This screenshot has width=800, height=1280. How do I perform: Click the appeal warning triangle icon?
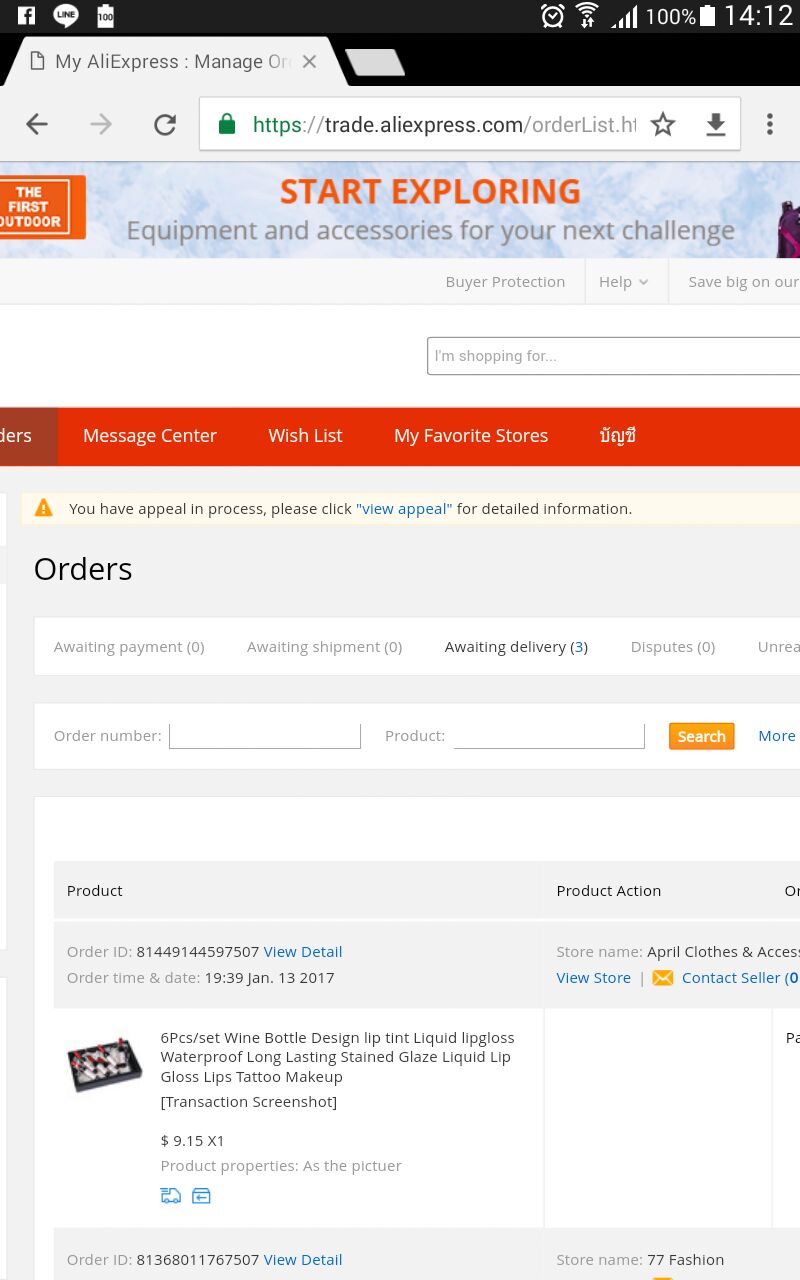(x=43, y=508)
